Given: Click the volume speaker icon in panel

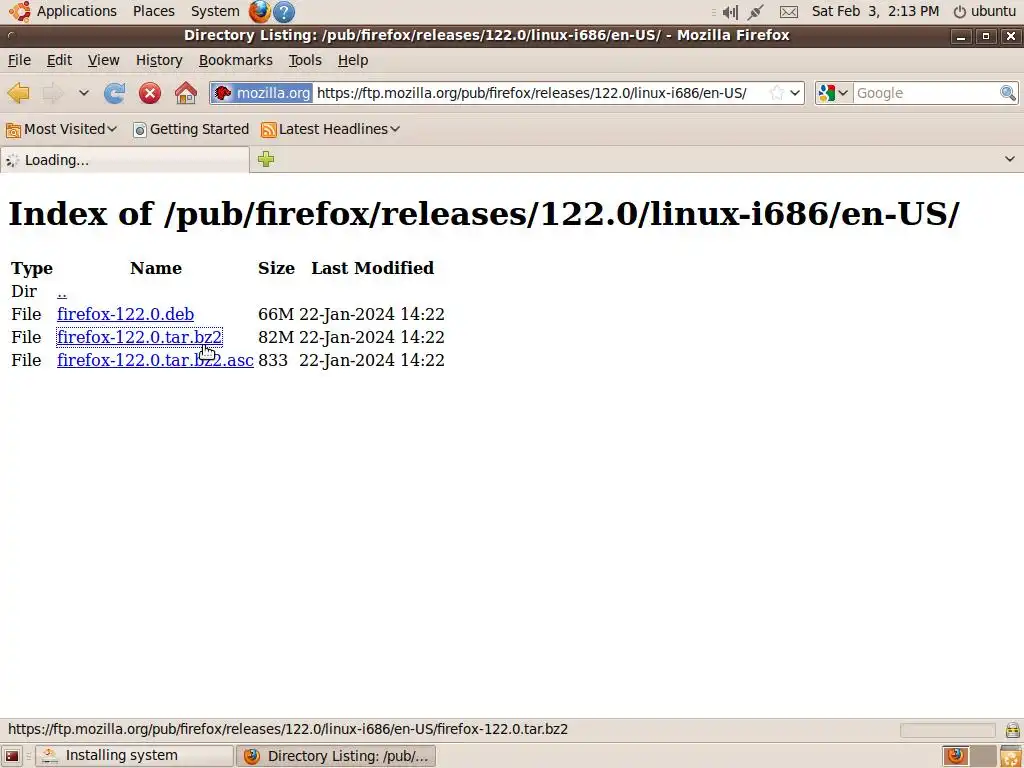Looking at the screenshot, I should click(730, 12).
